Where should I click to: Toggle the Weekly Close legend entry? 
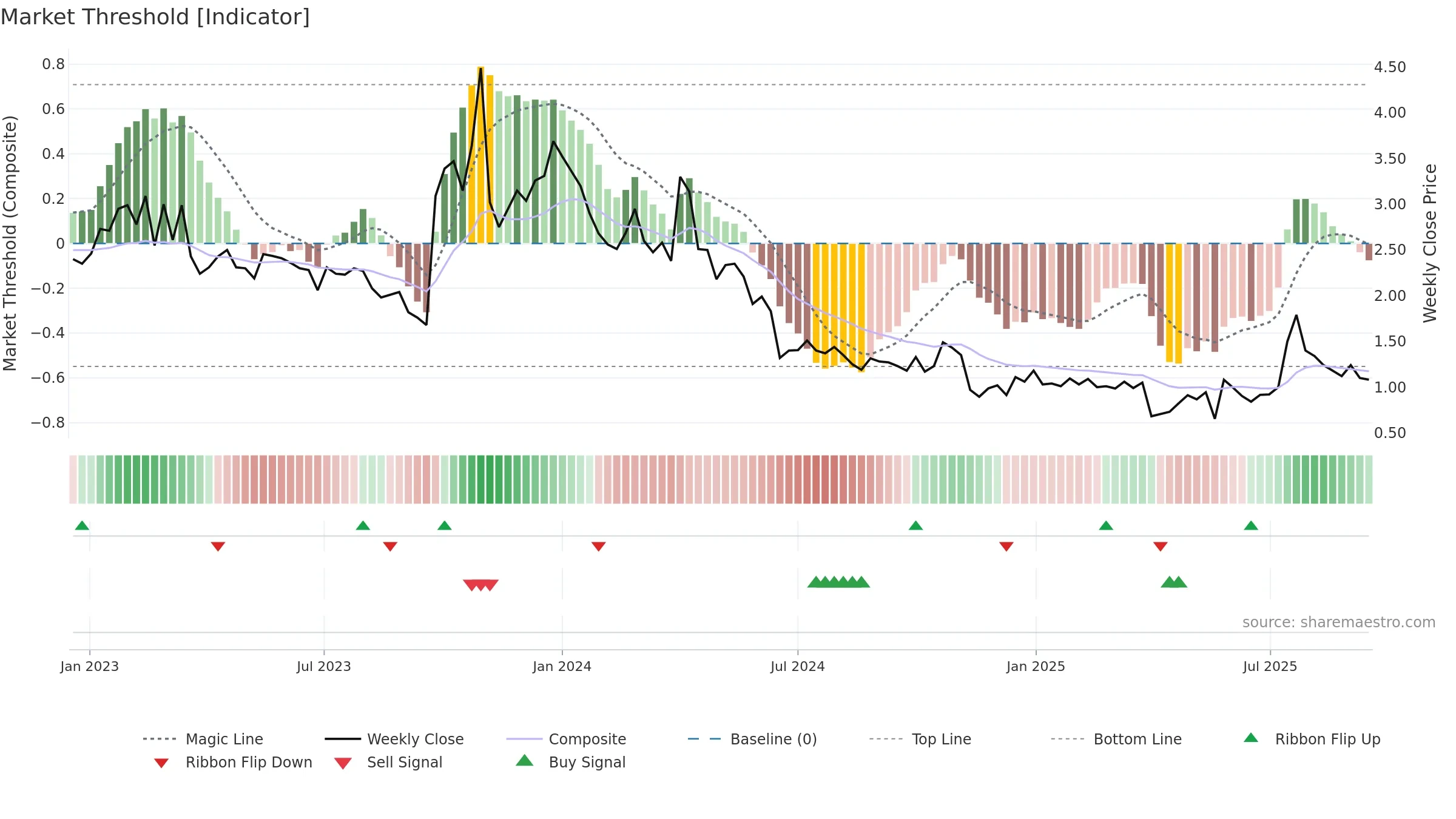[394, 739]
